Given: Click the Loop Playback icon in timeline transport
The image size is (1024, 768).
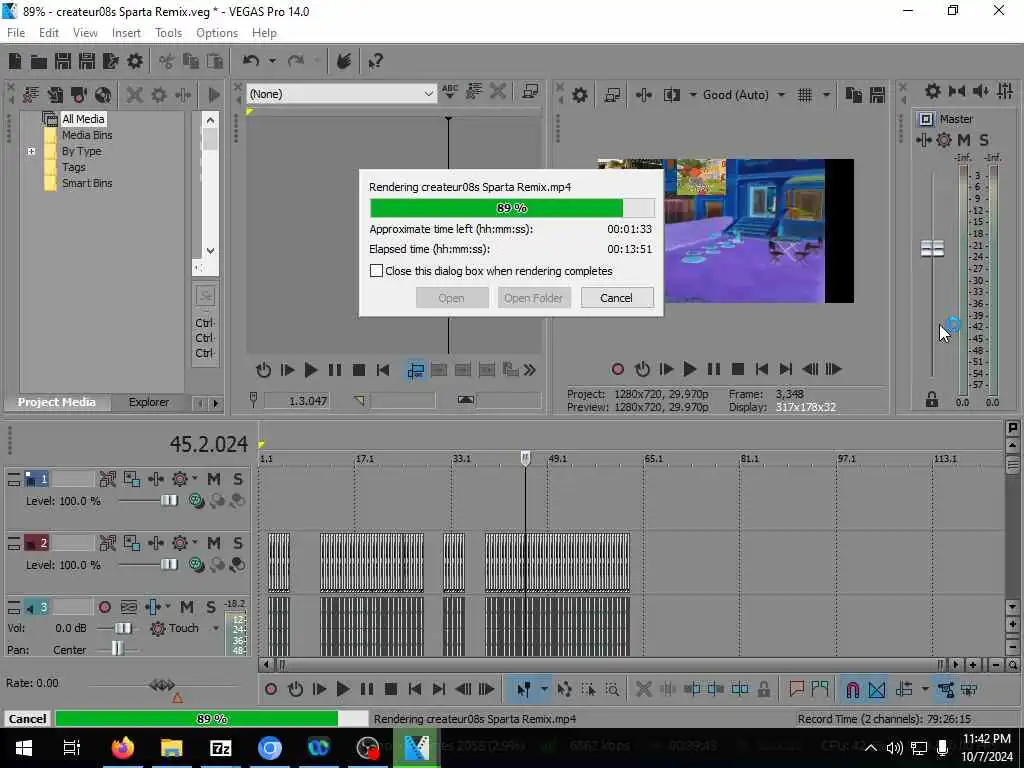Looking at the screenshot, I should 295,689.
